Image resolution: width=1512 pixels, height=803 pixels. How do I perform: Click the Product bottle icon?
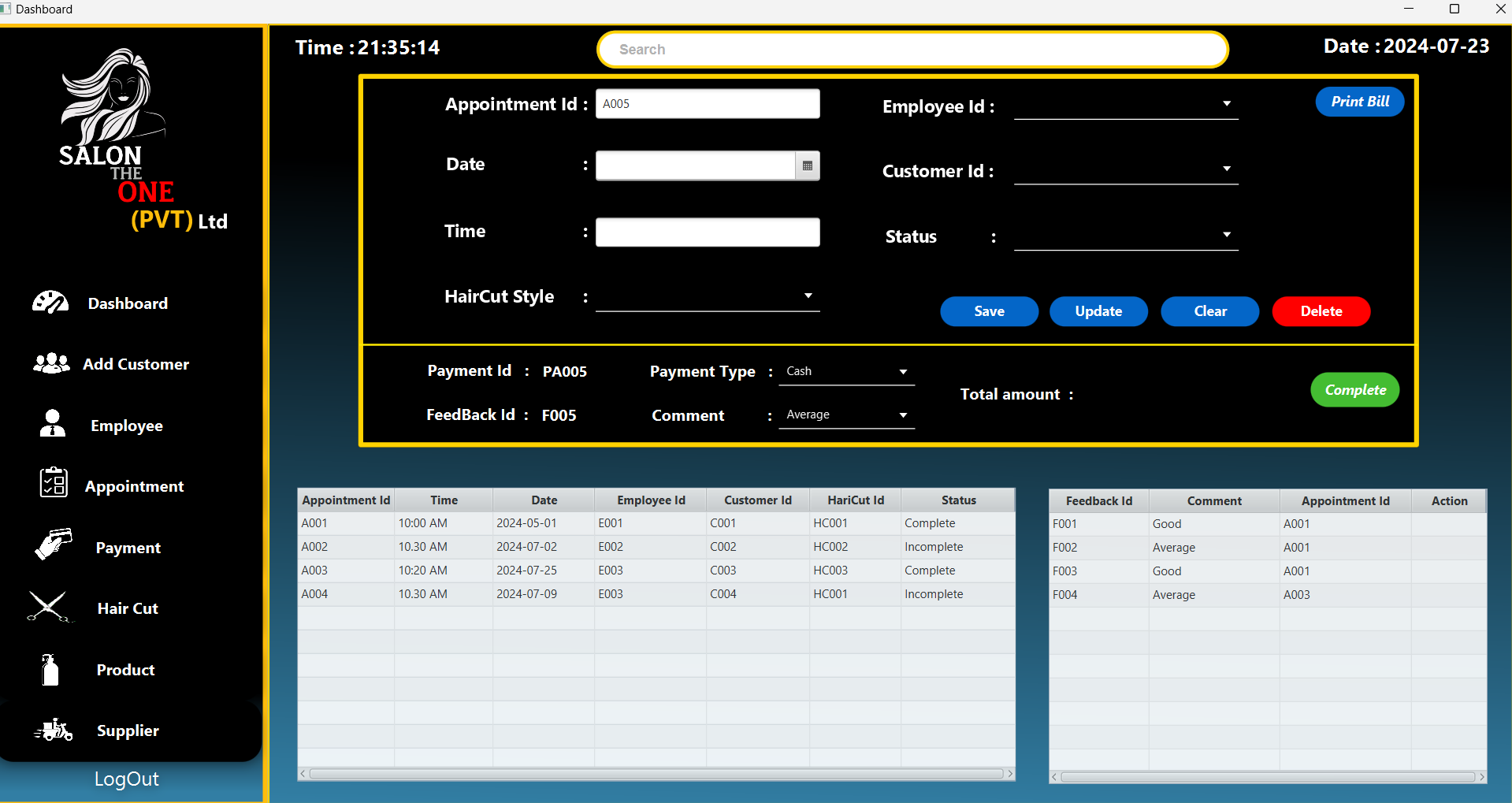pyautogui.click(x=50, y=670)
